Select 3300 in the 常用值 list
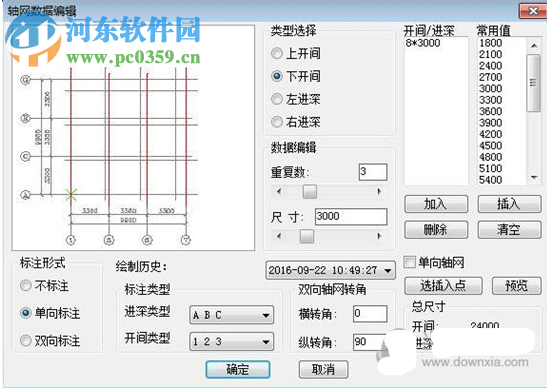This screenshot has height=388, width=547. [x=490, y=100]
